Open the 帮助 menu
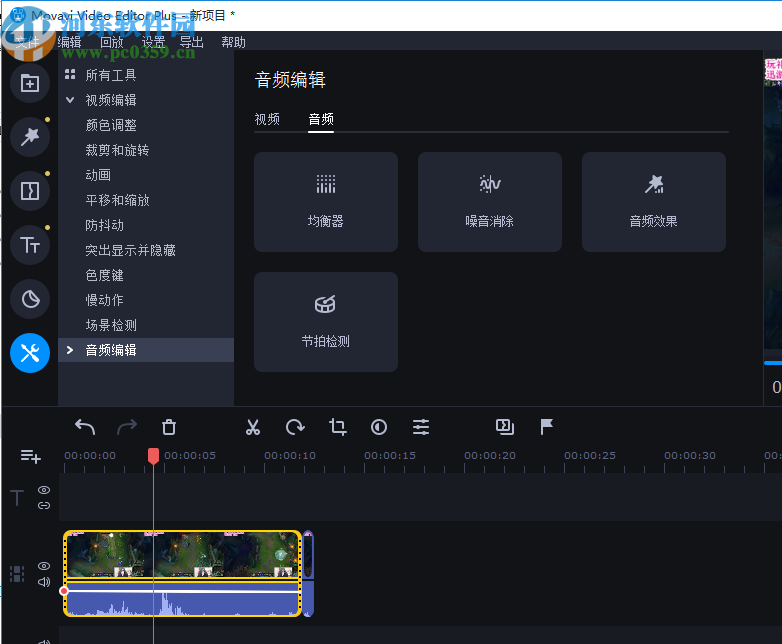782x644 pixels. [233, 42]
